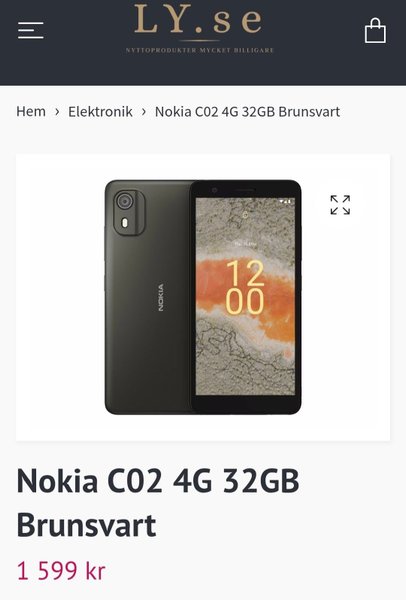This screenshot has width=406, height=600.
Task: Click the word Brunsvart in product heading
Action: pos(86,525)
